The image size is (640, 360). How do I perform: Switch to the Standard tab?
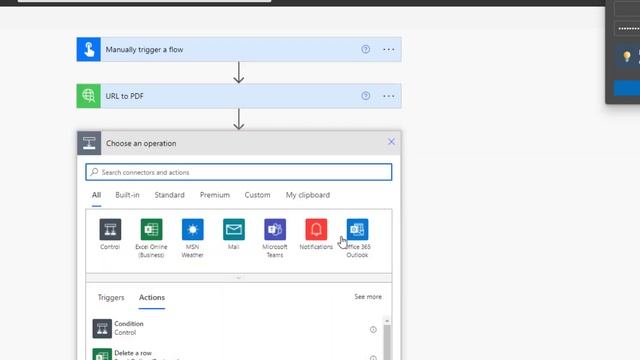pyautogui.click(x=169, y=195)
